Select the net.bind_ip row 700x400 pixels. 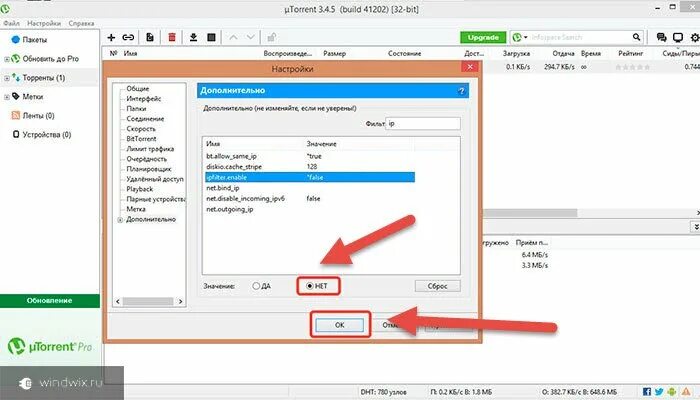(310, 188)
